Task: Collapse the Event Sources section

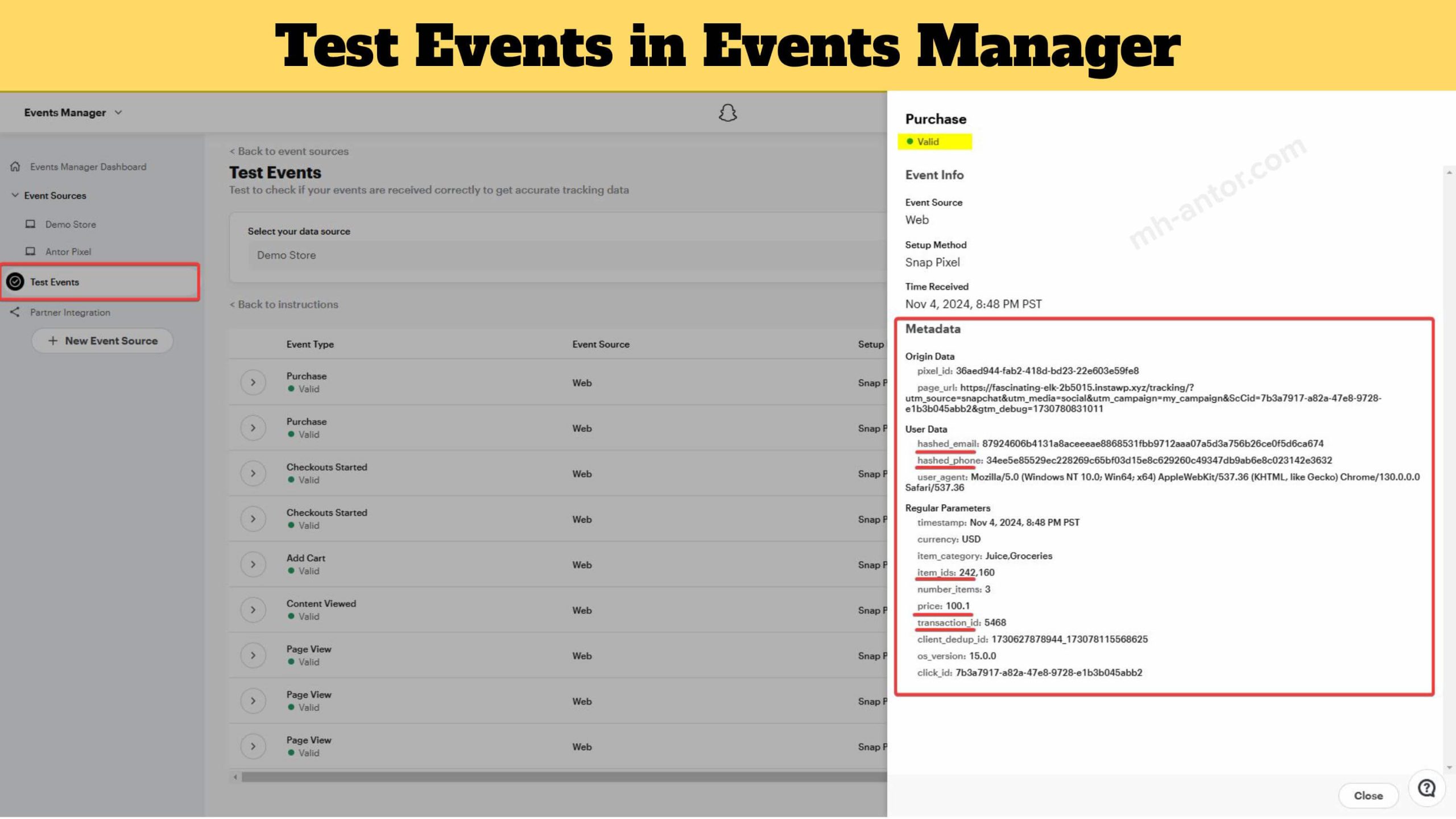Action: click(15, 195)
